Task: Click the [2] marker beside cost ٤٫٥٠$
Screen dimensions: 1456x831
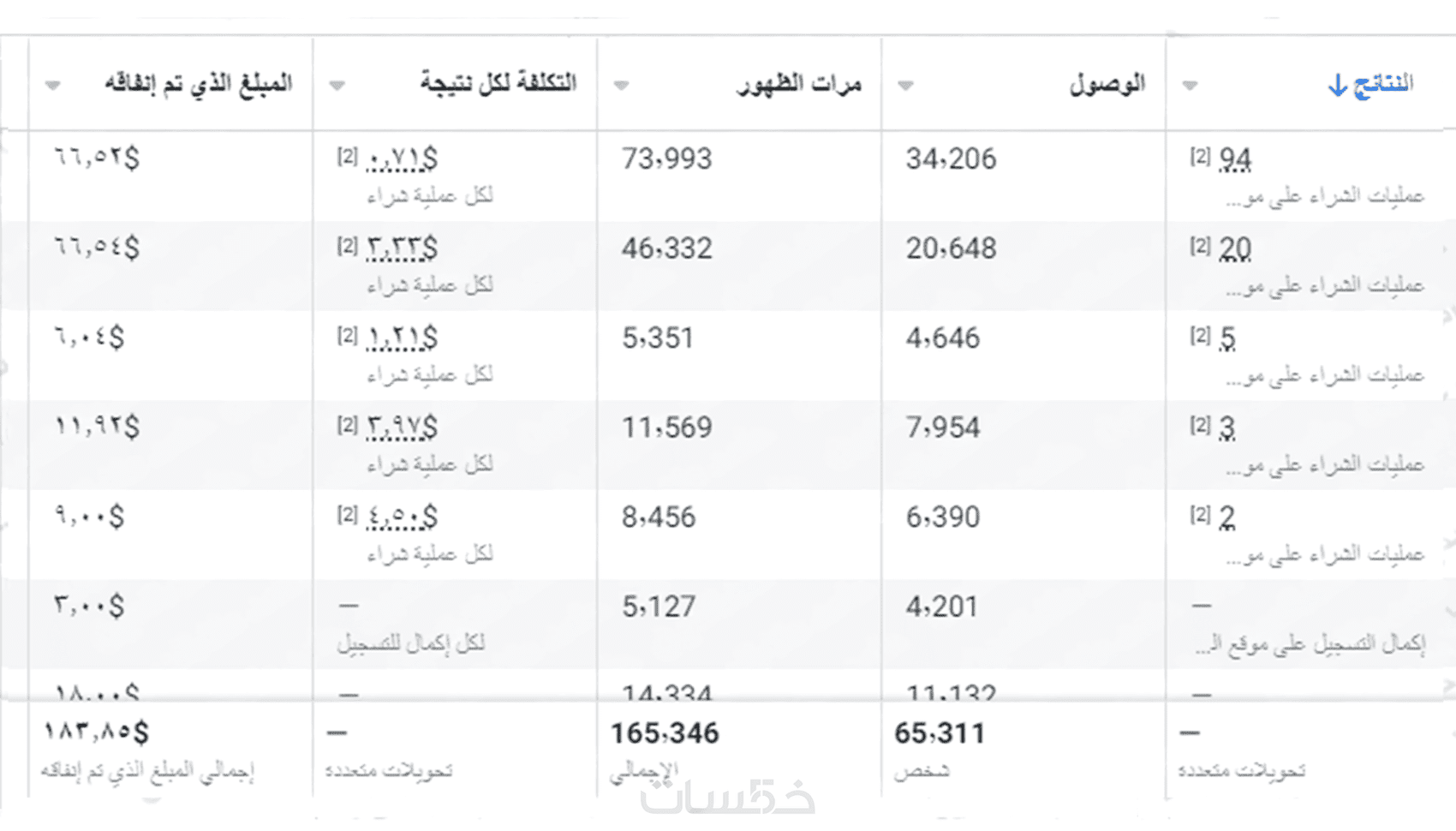Action: point(347,514)
